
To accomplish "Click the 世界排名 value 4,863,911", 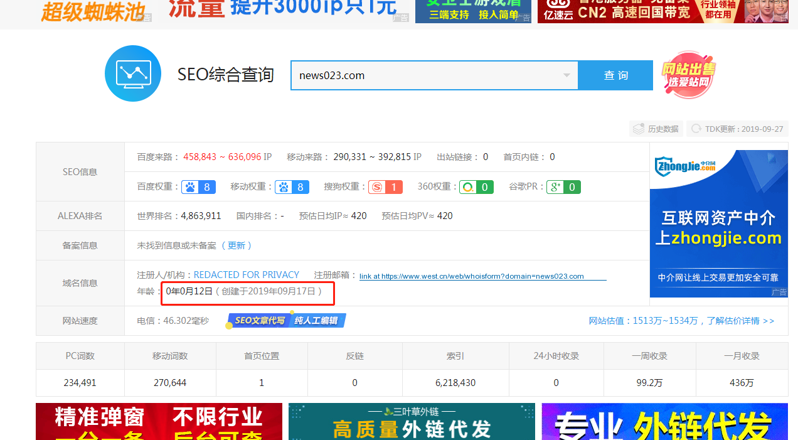I will tap(201, 216).
